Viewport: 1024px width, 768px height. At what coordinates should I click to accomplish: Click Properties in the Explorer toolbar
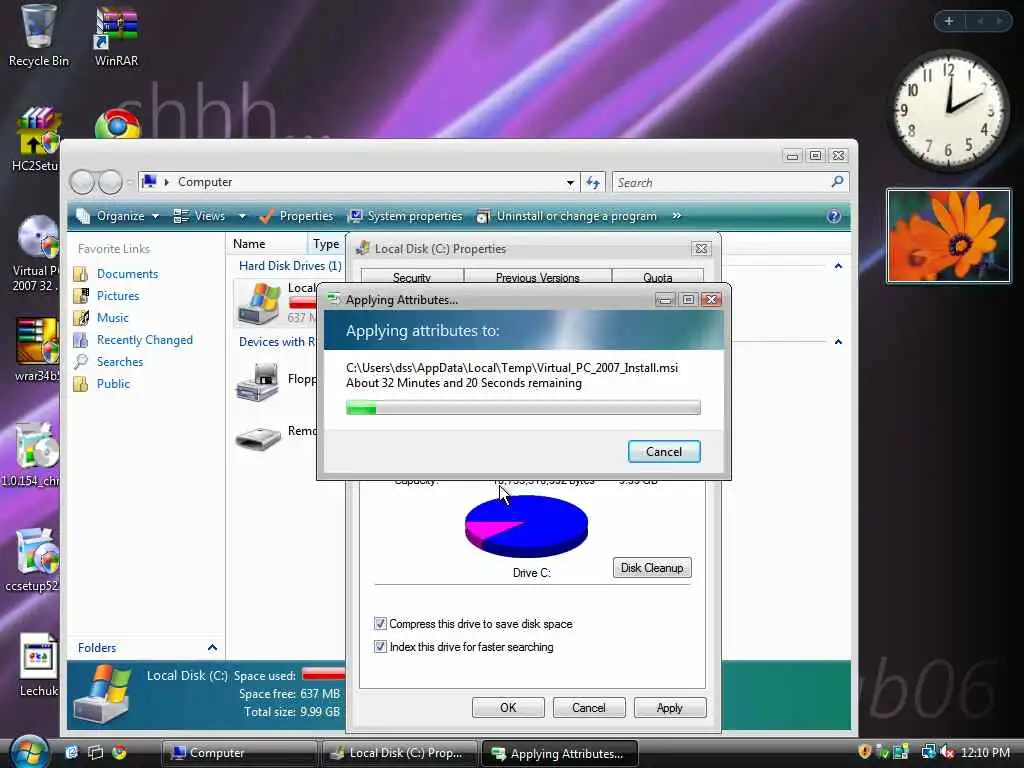[x=296, y=216]
